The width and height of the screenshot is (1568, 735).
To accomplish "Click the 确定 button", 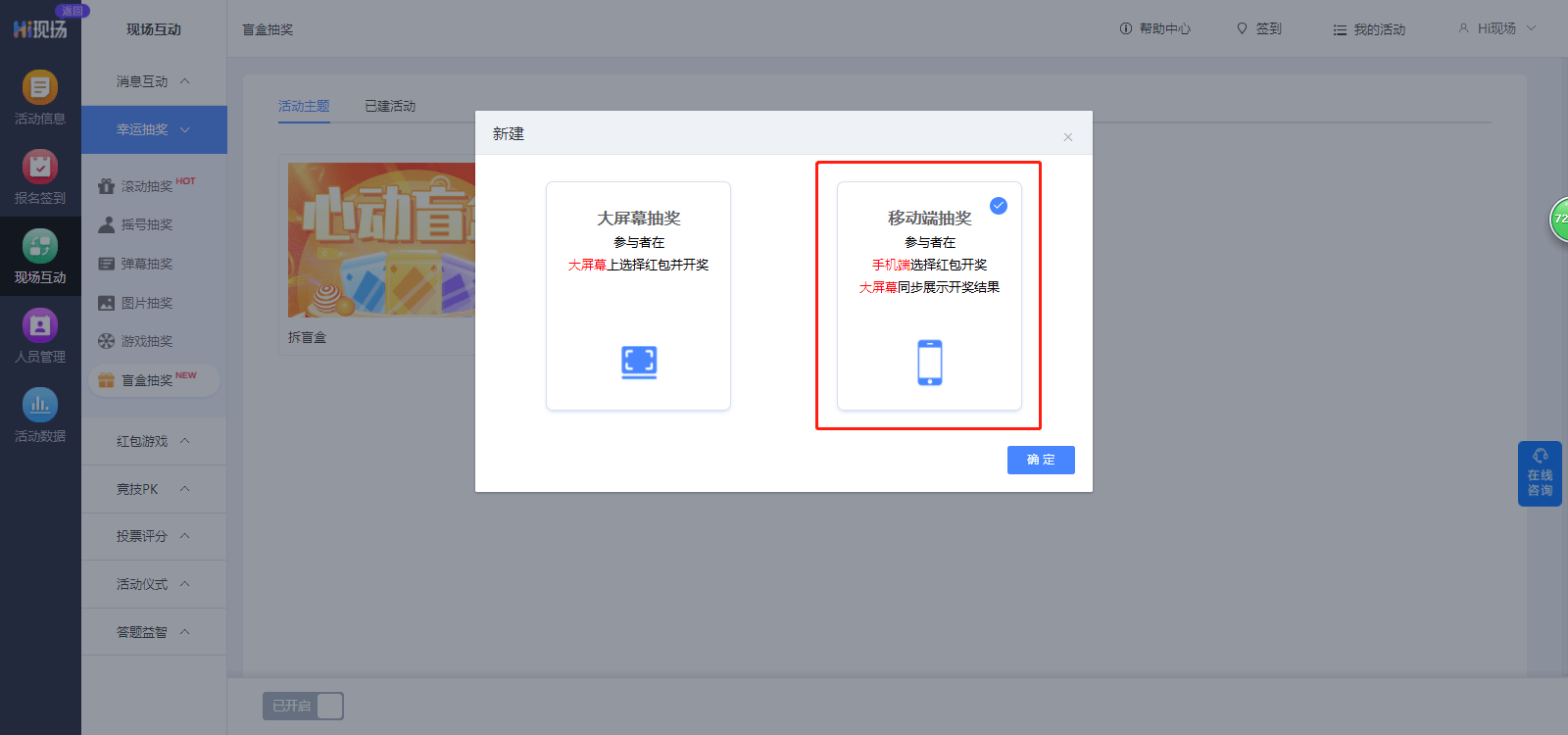I will point(1041,460).
